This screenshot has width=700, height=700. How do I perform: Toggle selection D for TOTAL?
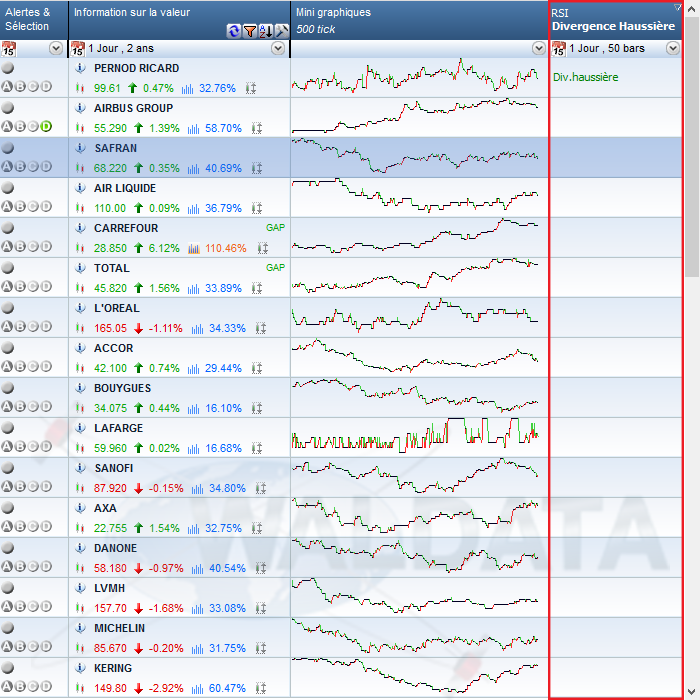pos(46,286)
